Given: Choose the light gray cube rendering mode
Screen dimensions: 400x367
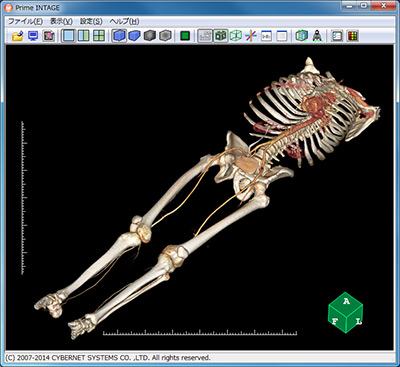Looking at the screenshot, I should pyautogui.click(x=165, y=36).
